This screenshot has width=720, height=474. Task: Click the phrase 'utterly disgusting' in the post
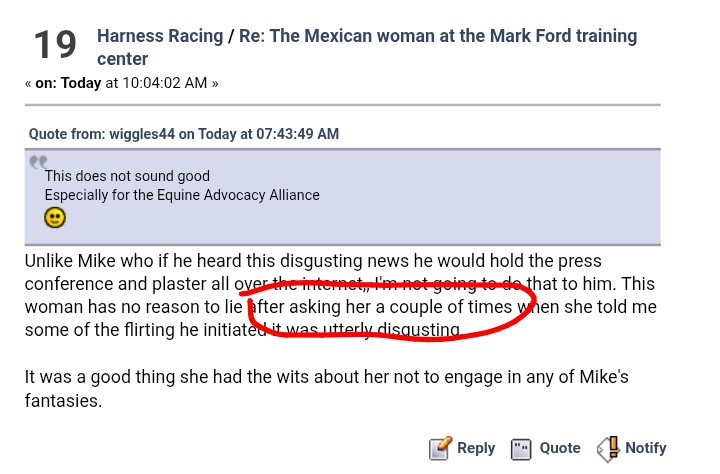(x=392, y=330)
